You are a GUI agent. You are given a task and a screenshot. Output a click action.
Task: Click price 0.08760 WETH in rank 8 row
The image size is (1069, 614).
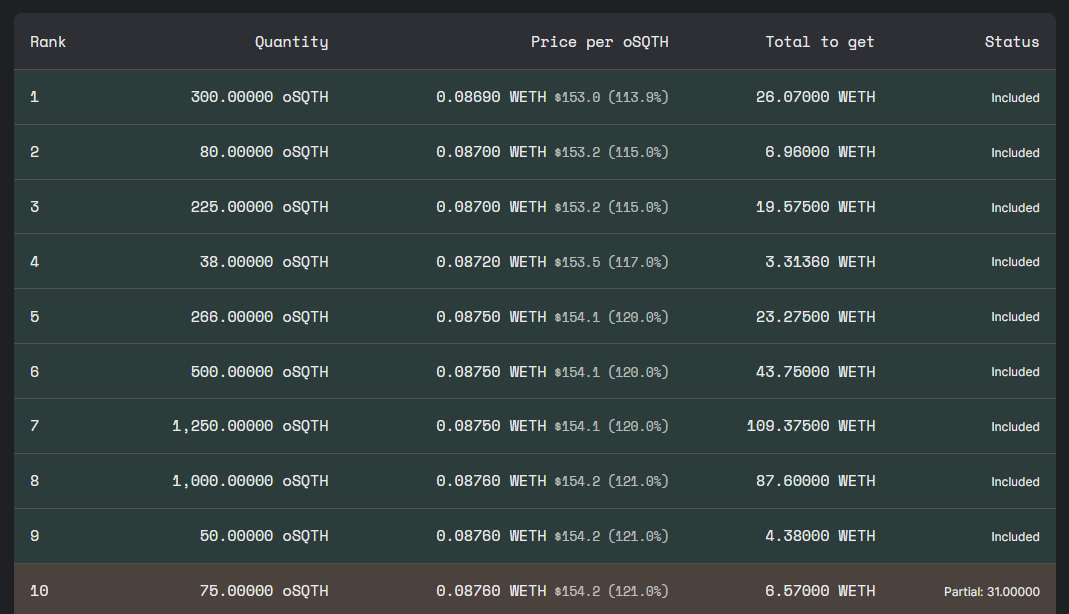(x=491, y=481)
